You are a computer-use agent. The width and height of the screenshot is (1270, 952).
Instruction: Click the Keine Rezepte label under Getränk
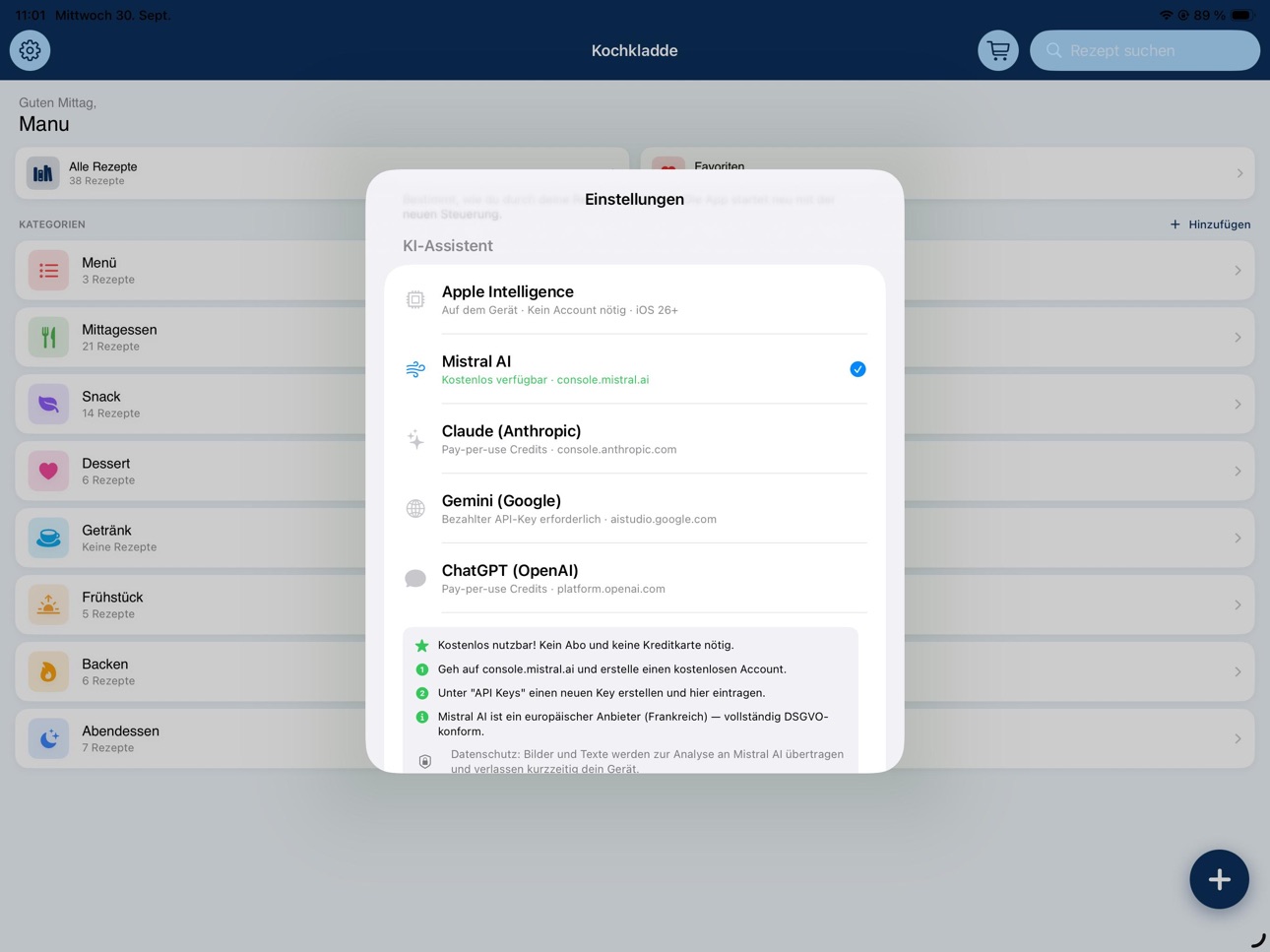click(119, 547)
